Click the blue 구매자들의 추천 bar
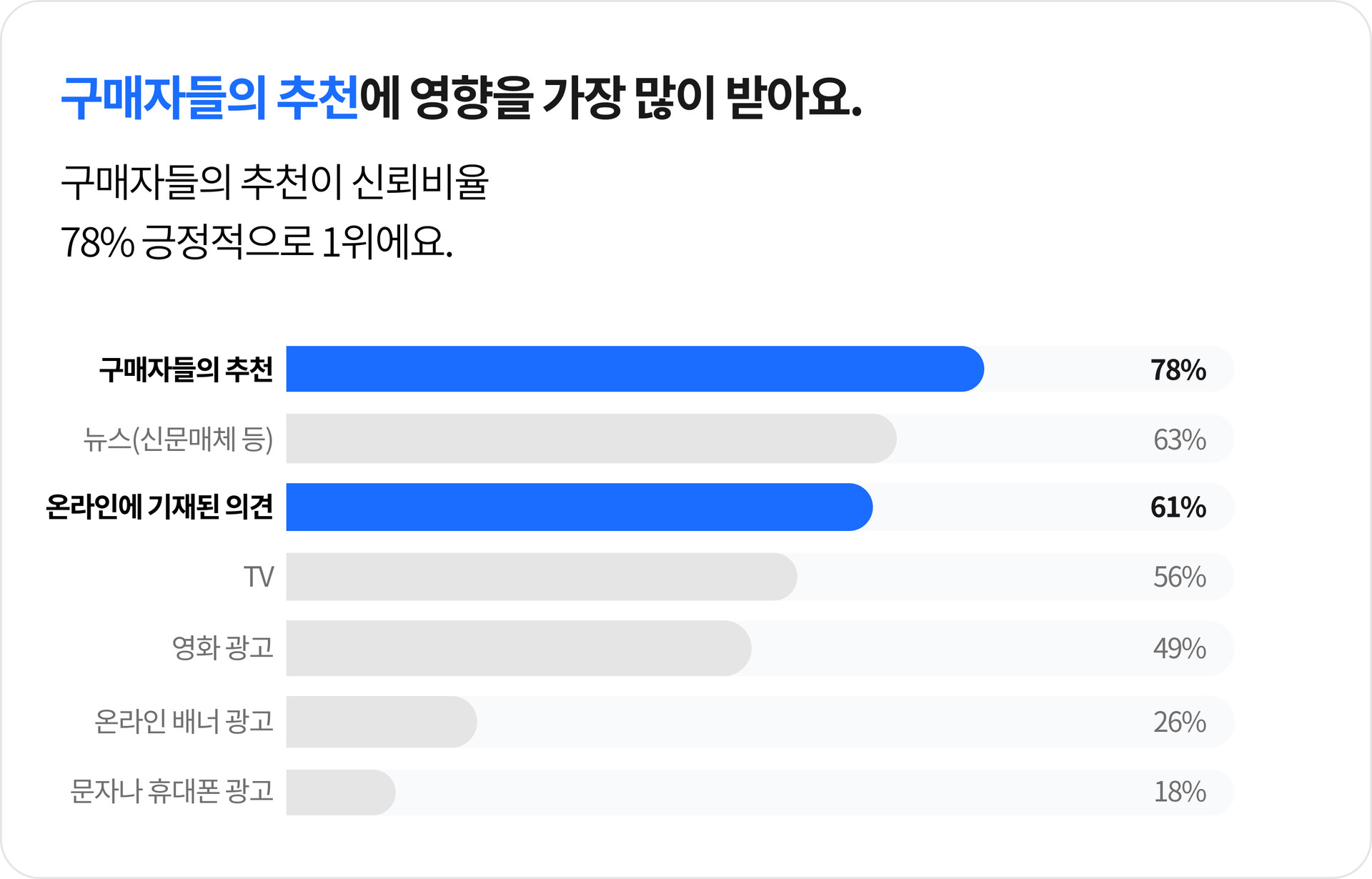The height and width of the screenshot is (879, 1372). pyautogui.click(x=635, y=369)
